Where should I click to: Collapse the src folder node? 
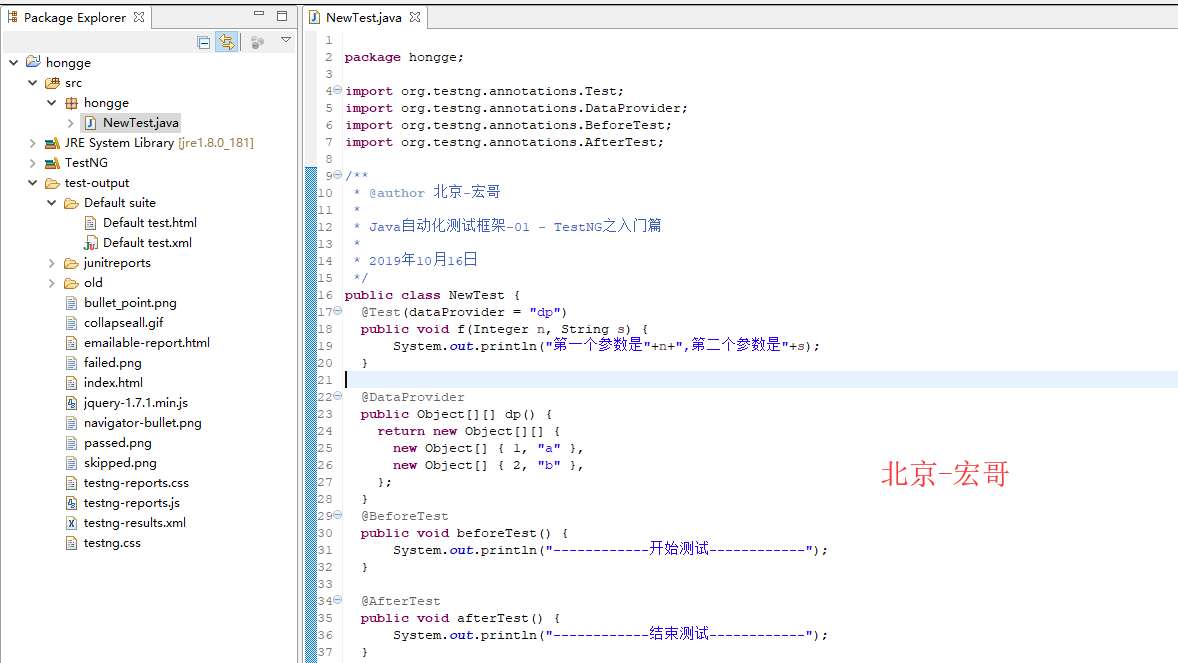(x=33, y=83)
